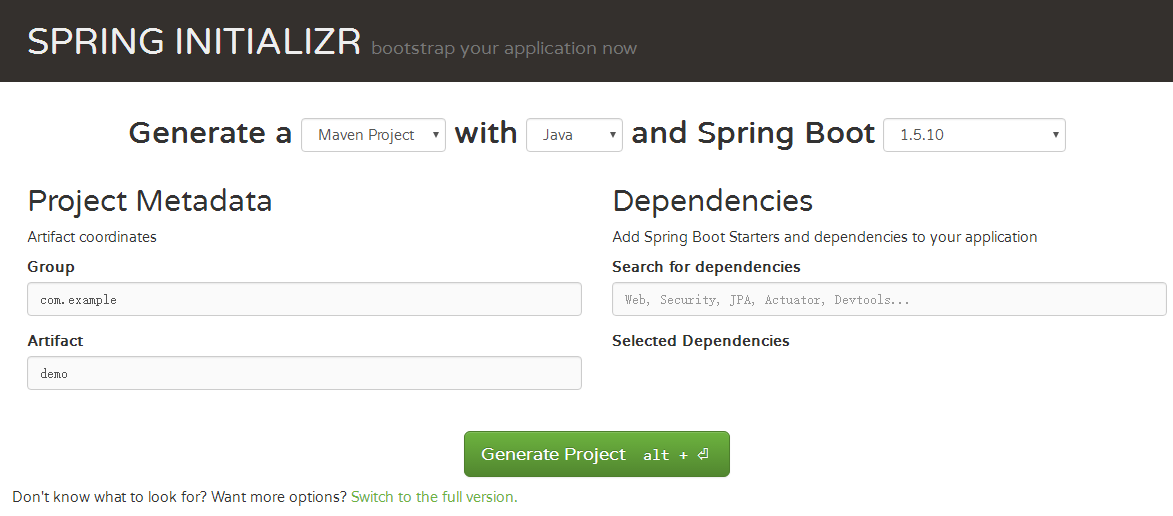This screenshot has height=516, width=1173.
Task: Focus the Artifact field containing demo
Action: [x=304, y=373]
